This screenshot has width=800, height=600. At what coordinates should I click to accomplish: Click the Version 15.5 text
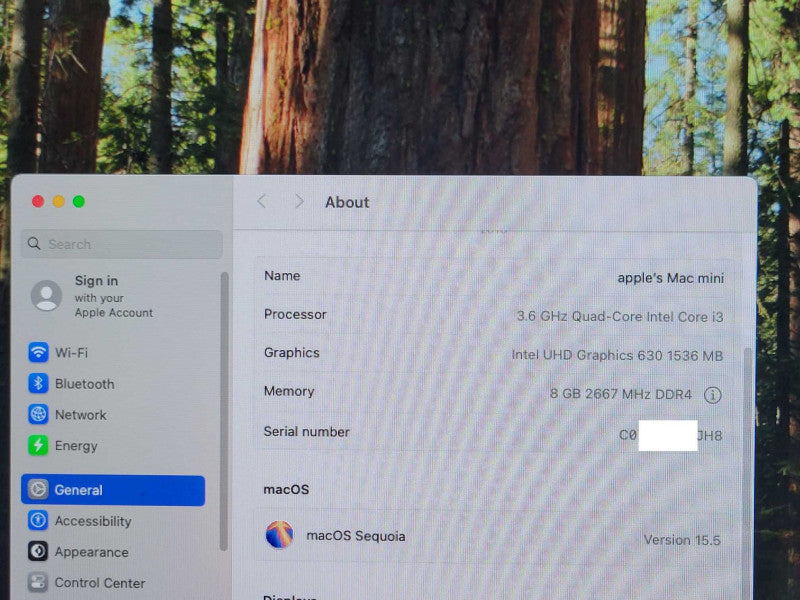[x=682, y=540]
